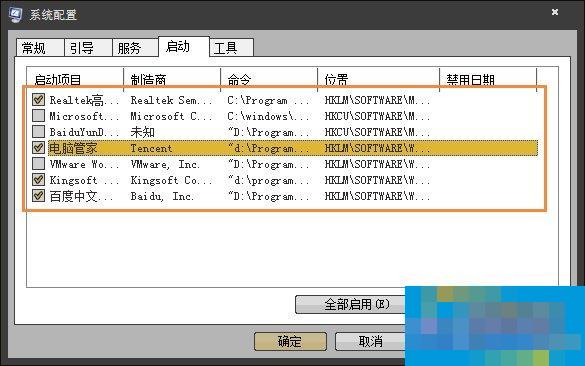Click the 全部启用 button

(350, 304)
